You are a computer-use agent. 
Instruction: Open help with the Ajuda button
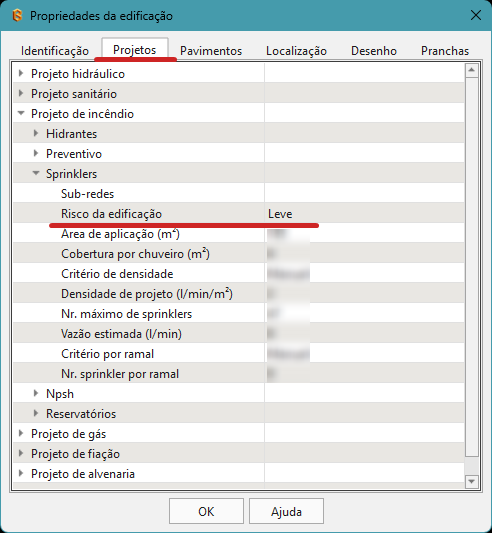[286, 511]
